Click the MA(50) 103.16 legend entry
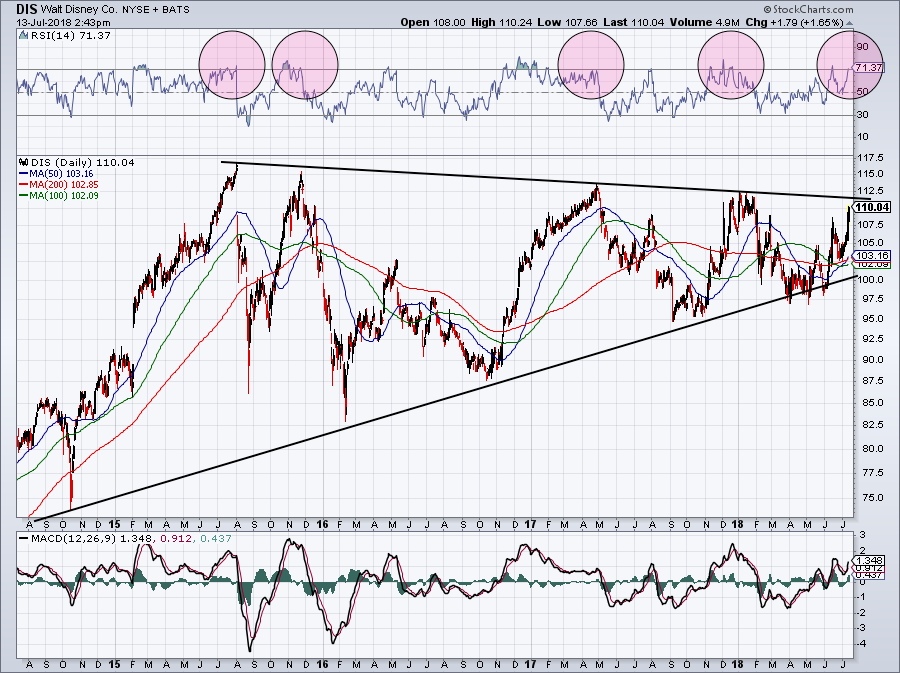 pyautogui.click(x=61, y=173)
